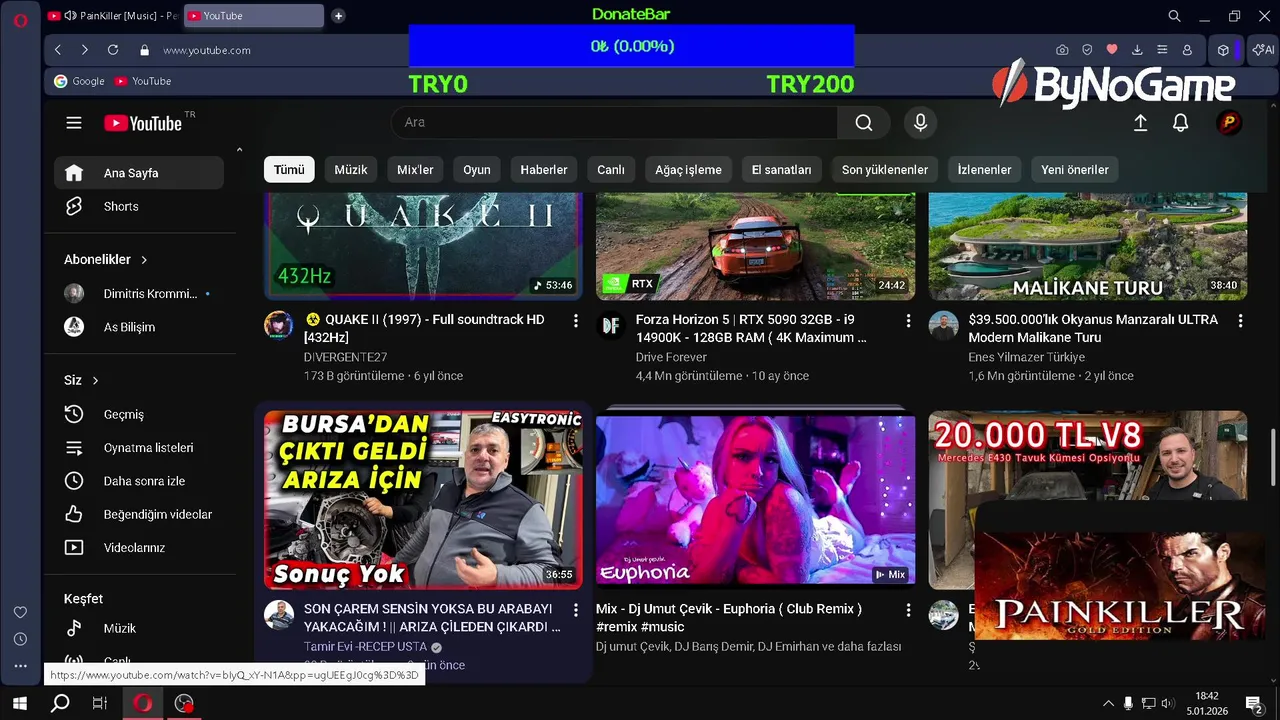Show hidden system tray icons chevron
This screenshot has height=720, width=1280.
(1108, 703)
